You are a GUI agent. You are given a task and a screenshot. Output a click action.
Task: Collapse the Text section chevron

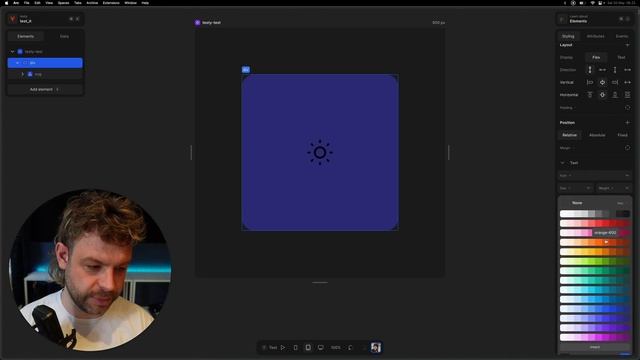point(562,163)
